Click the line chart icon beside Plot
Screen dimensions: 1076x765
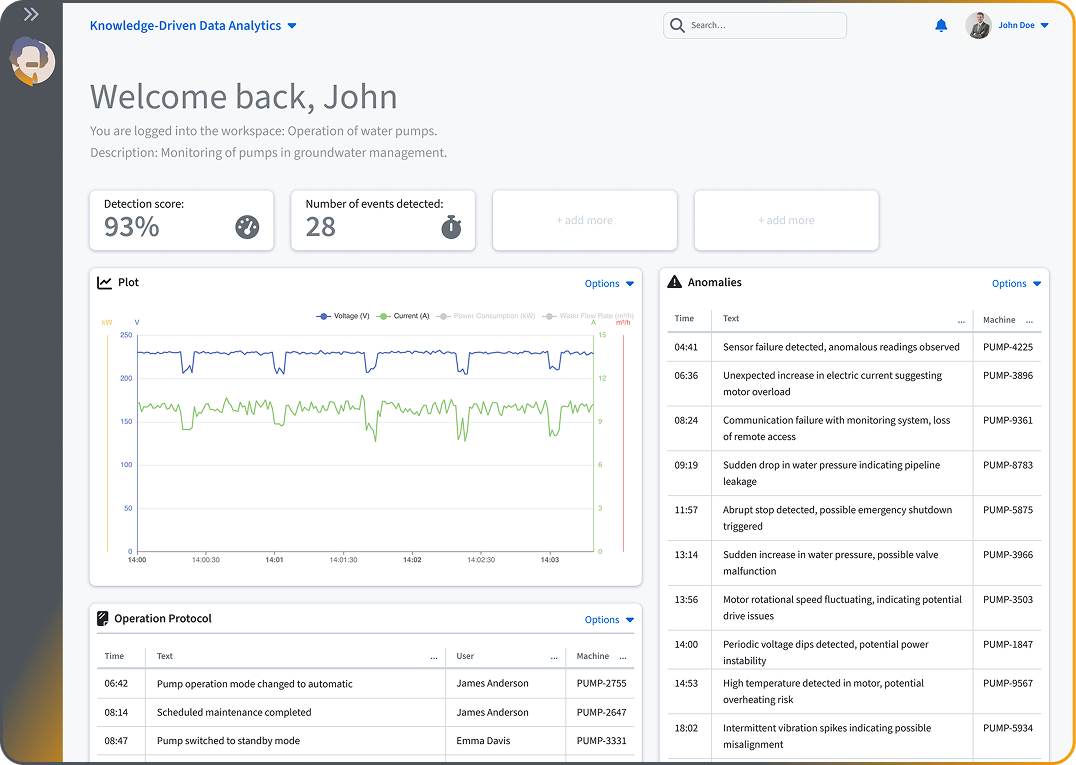[105, 283]
